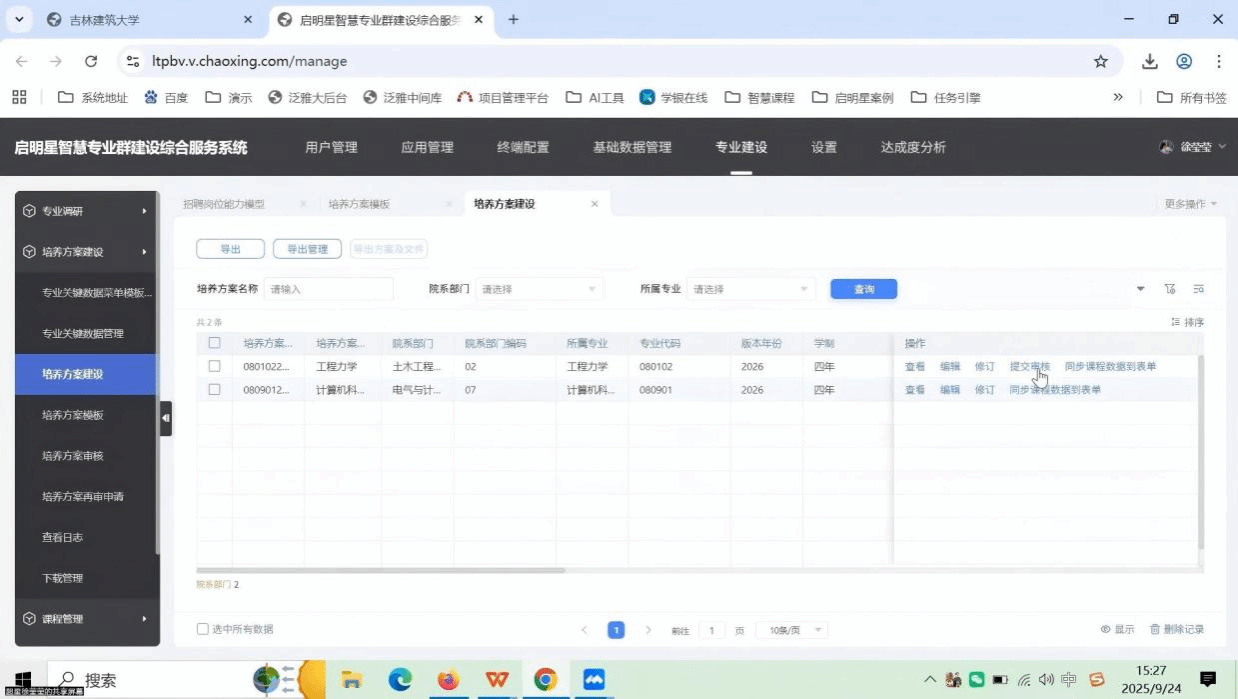The image size is (1238, 699).
Task: Open the 10条/页 page size dropdown
Action: pos(792,630)
